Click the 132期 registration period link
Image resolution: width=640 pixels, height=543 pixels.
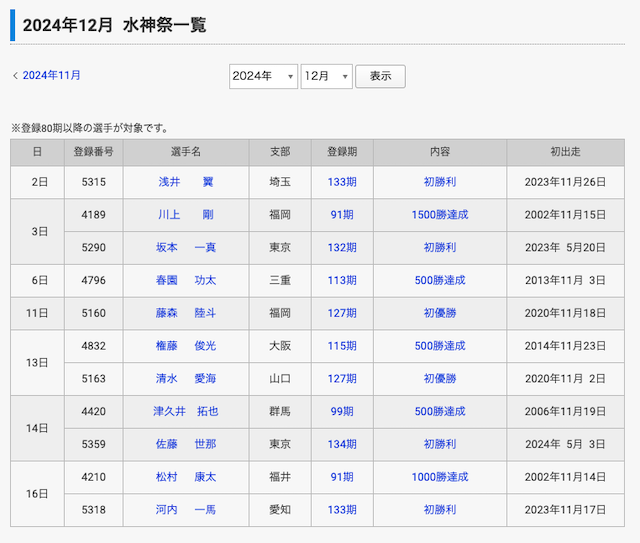point(342,247)
